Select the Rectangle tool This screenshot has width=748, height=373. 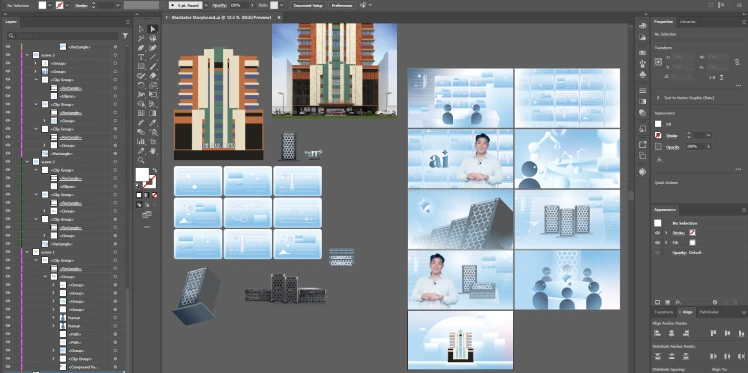(141, 66)
